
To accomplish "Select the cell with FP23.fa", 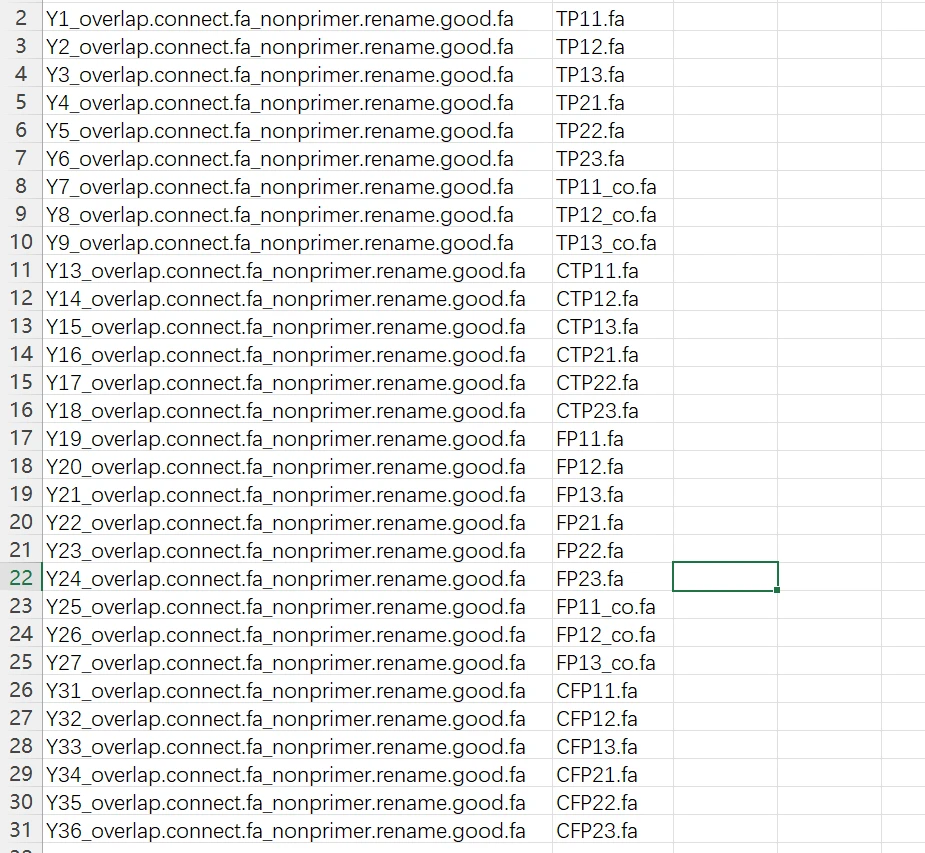I will click(589, 579).
